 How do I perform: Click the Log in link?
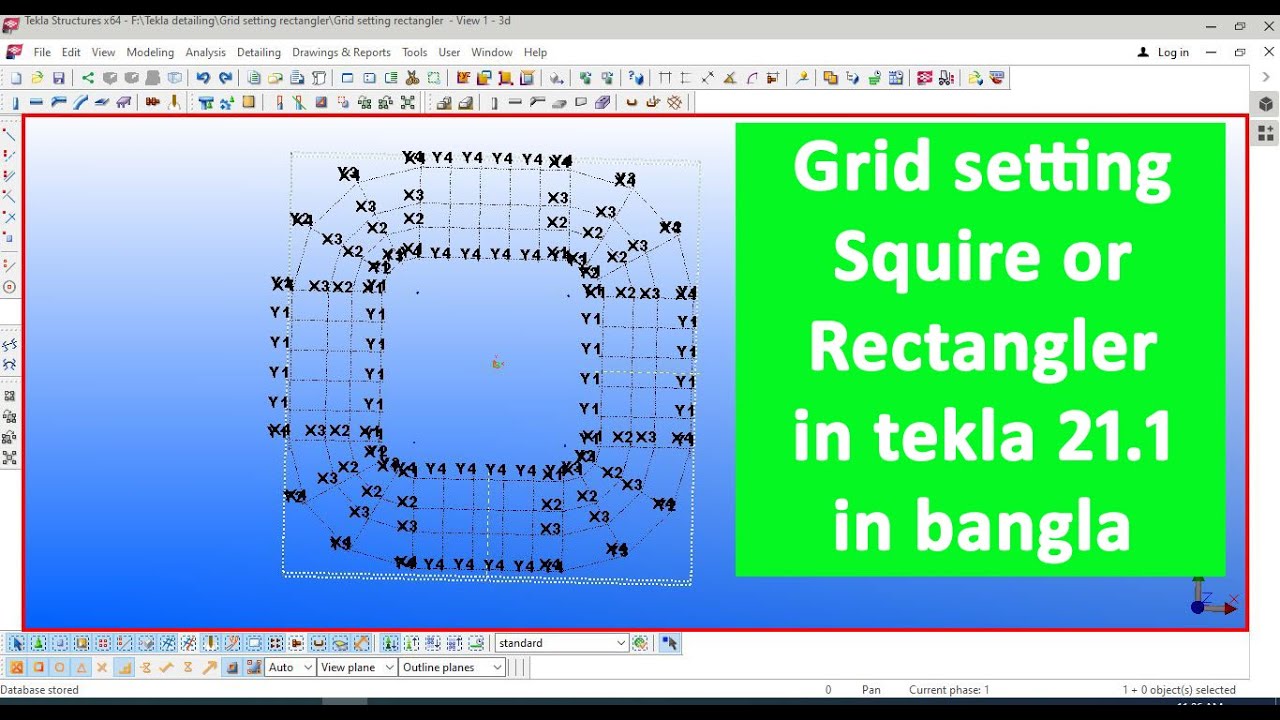coord(1173,52)
